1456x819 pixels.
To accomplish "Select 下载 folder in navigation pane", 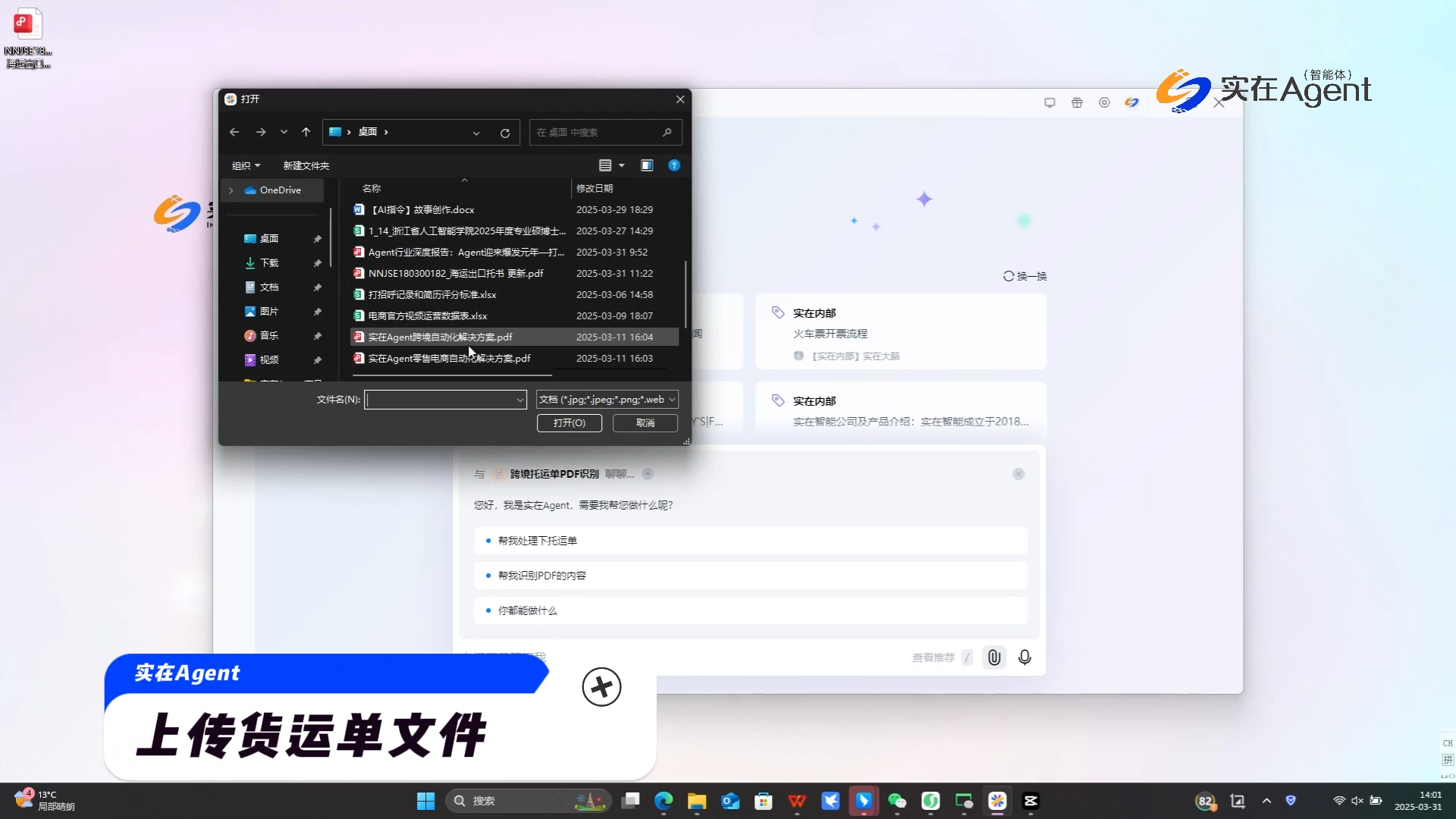I will [269, 263].
